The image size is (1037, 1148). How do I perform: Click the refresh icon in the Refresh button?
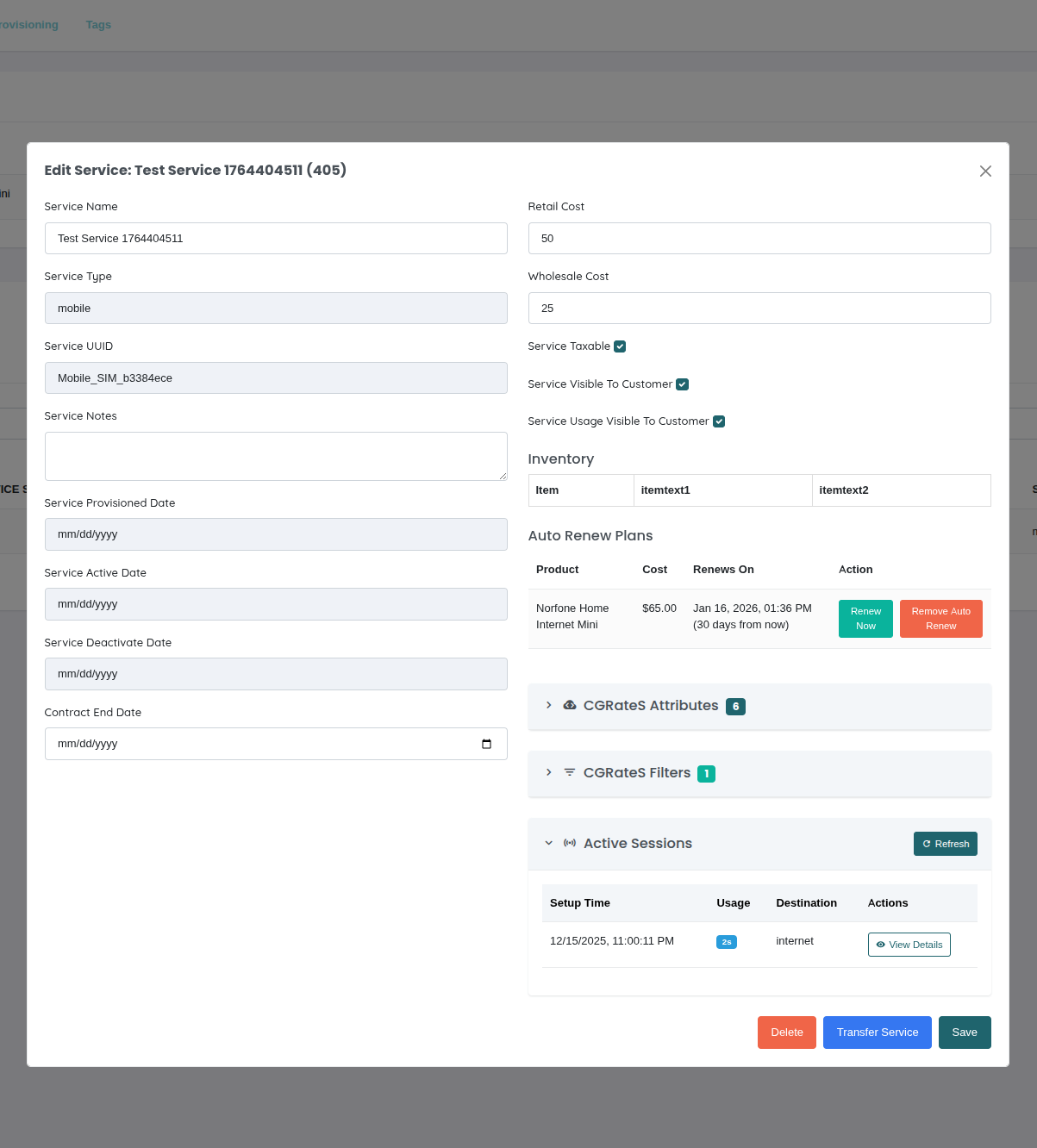tap(927, 844)
